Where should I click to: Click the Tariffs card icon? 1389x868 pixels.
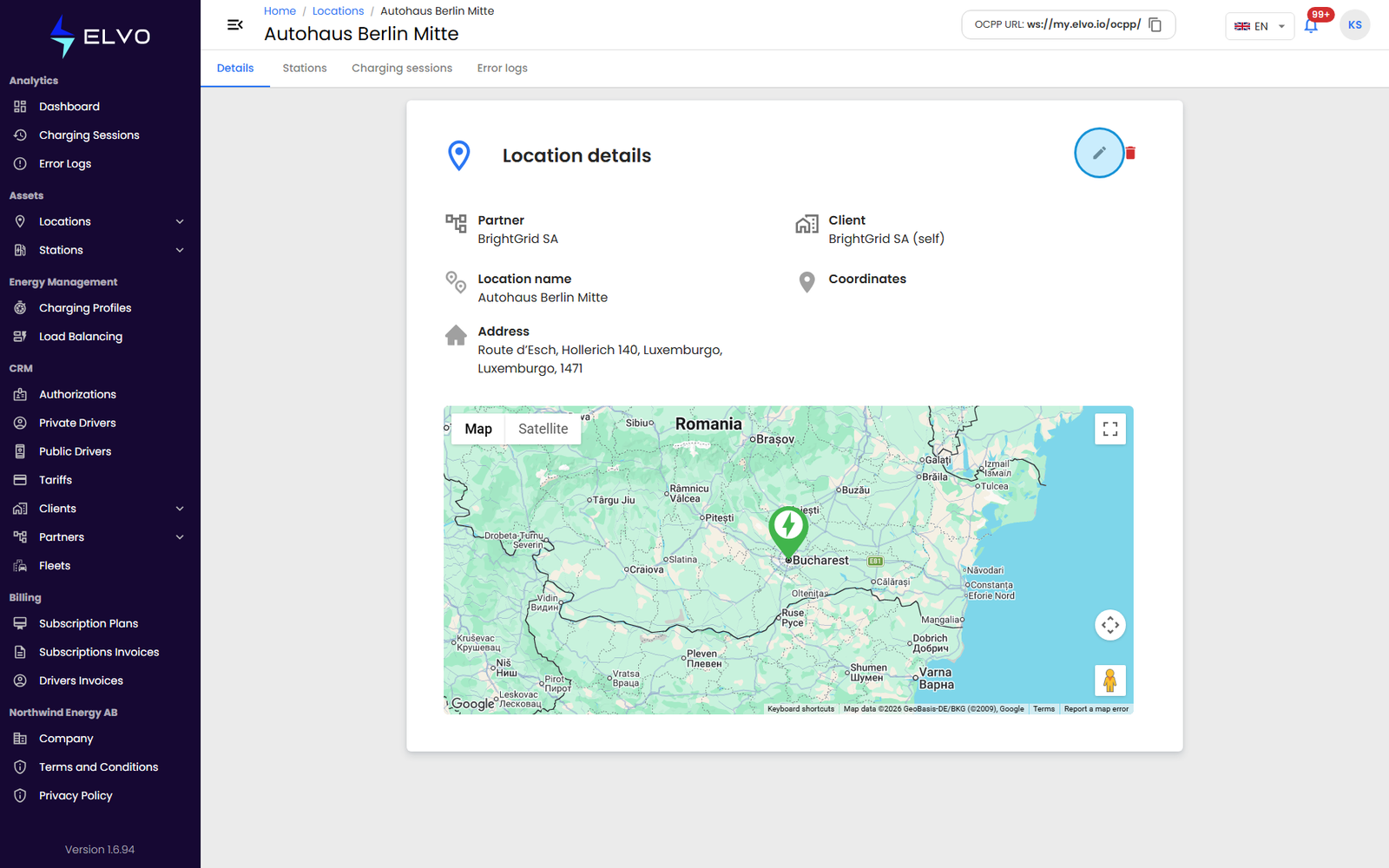point(20,480)
